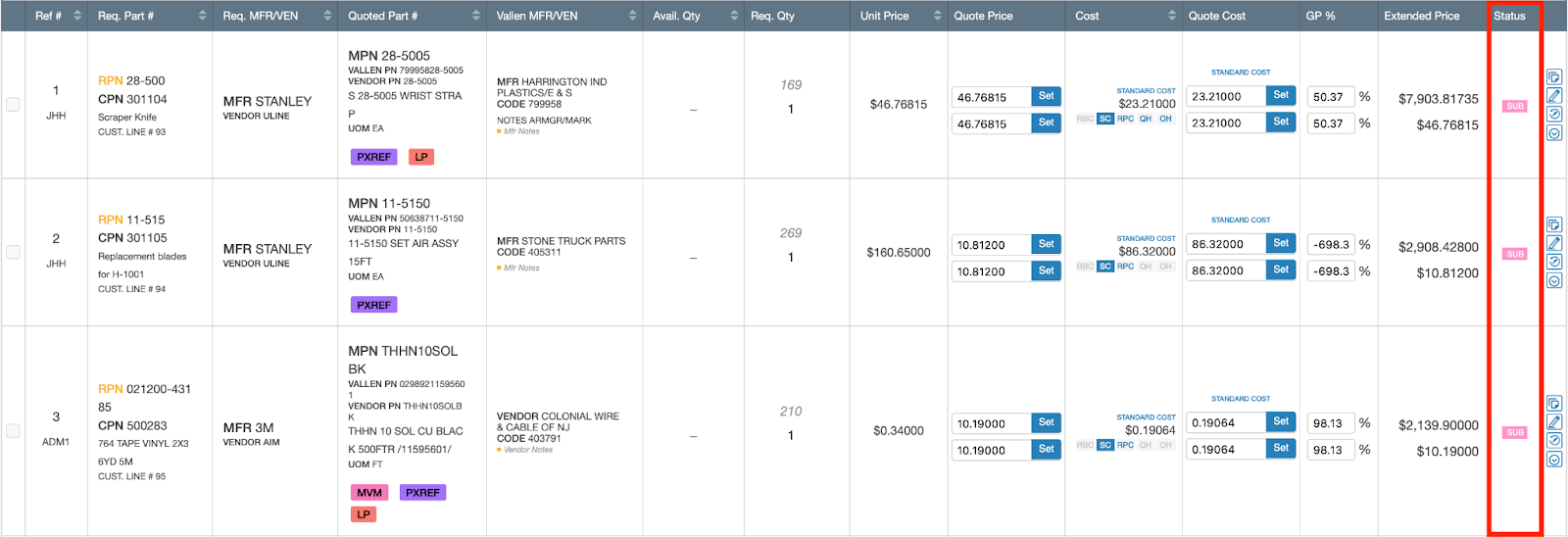This screenshot has width=1568, height=537.
Task: Click the pencil edit icon for row 1
Action: 1554,96
